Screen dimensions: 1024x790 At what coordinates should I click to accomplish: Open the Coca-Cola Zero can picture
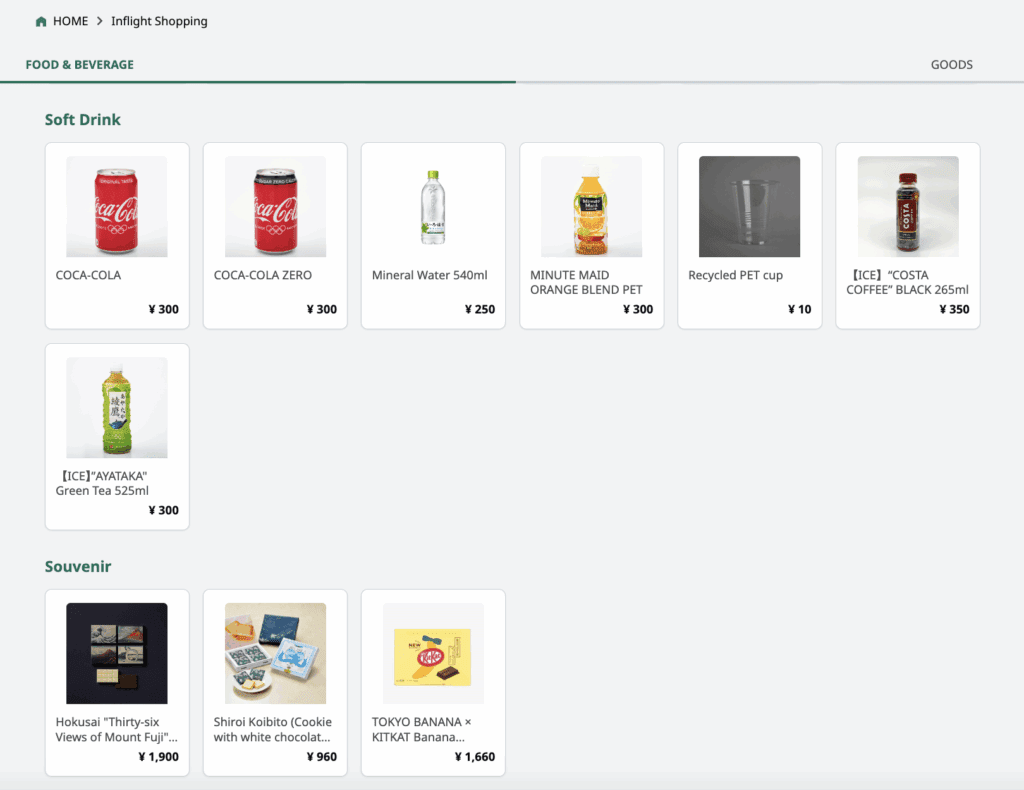pyautogui.click(x=275, y=207)
